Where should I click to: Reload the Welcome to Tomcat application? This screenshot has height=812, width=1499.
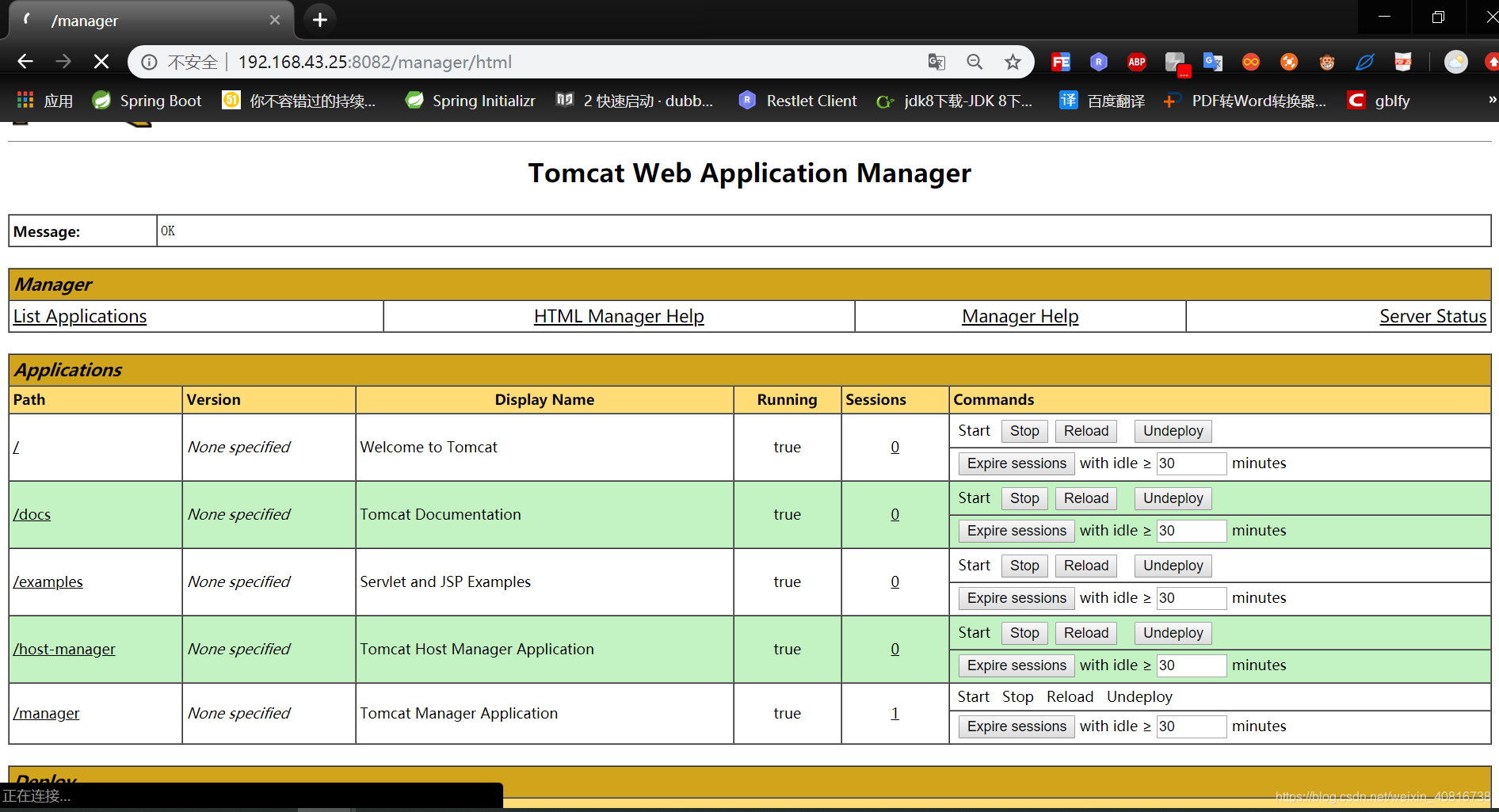(x=1086, y=431)
